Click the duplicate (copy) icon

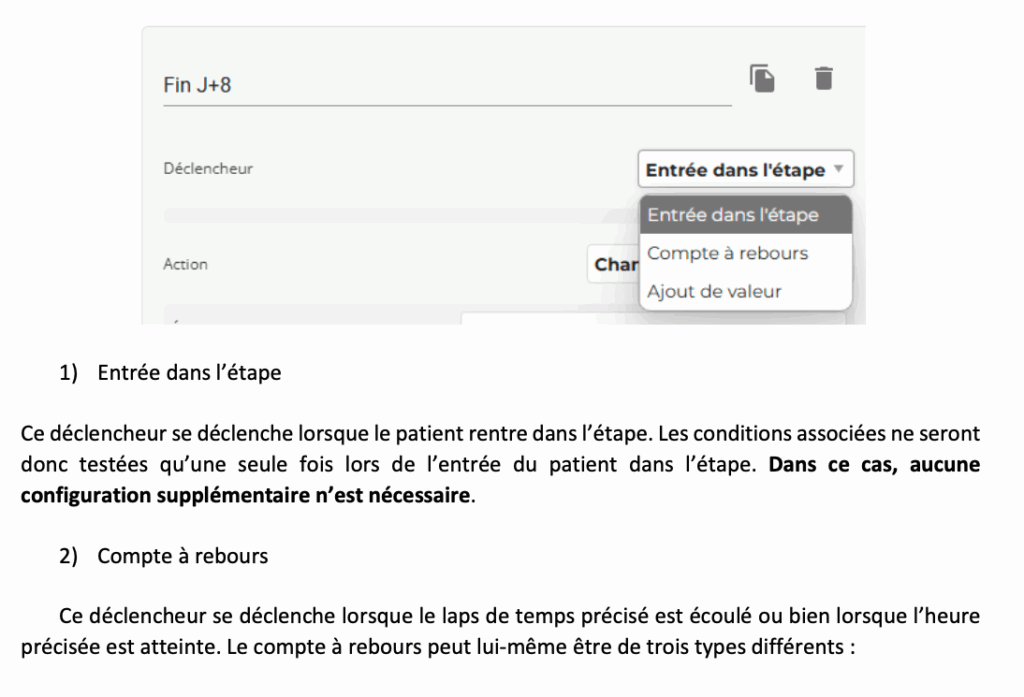click(762, 78)
